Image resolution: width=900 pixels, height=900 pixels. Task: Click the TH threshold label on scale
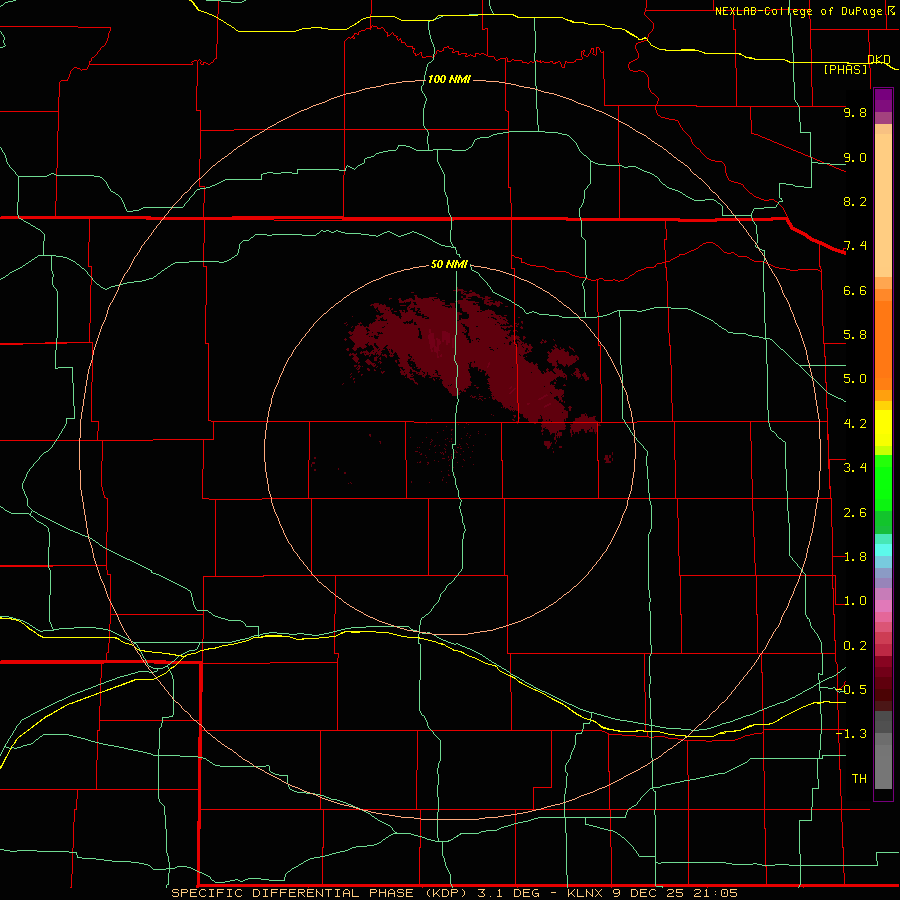point(859,779)
